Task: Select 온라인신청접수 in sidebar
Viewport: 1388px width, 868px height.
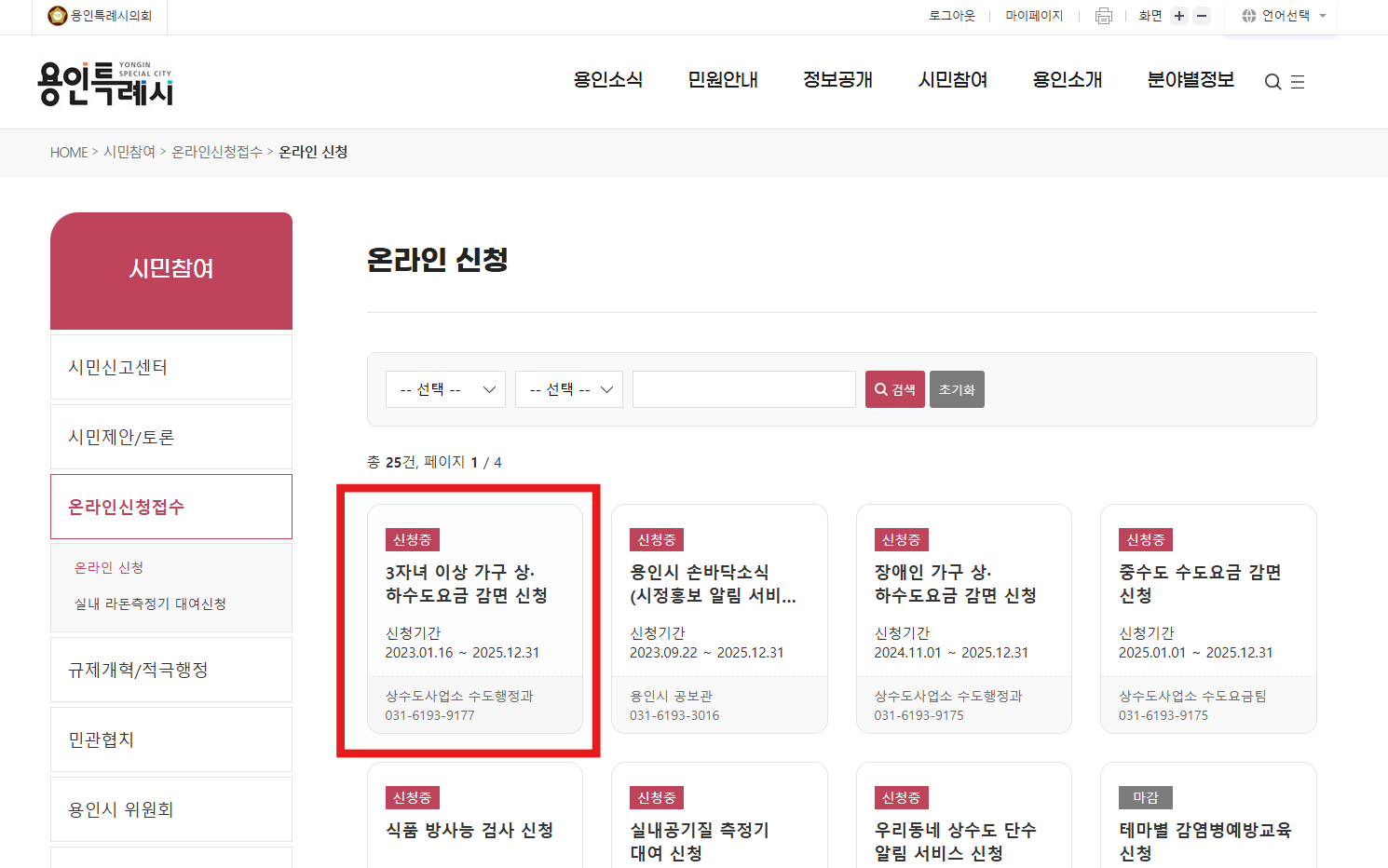Action: pos(171,507)
